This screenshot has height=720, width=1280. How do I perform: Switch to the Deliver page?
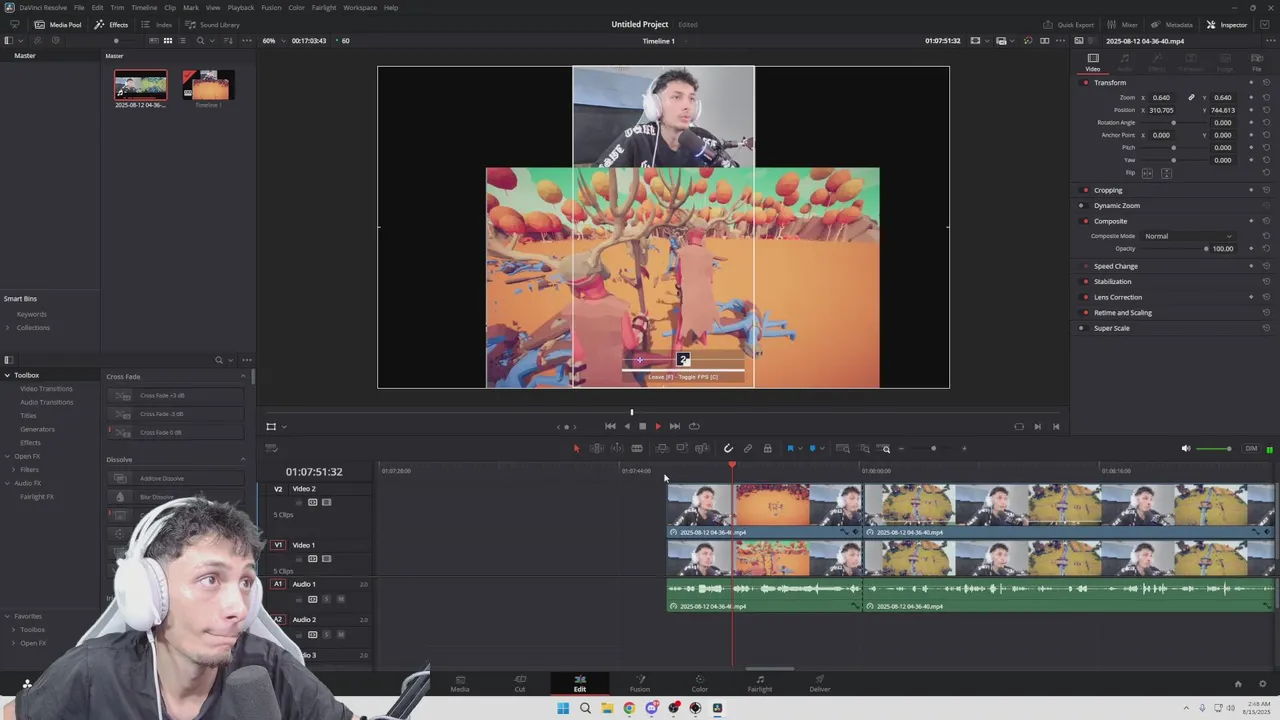click(x=819, y=683)
